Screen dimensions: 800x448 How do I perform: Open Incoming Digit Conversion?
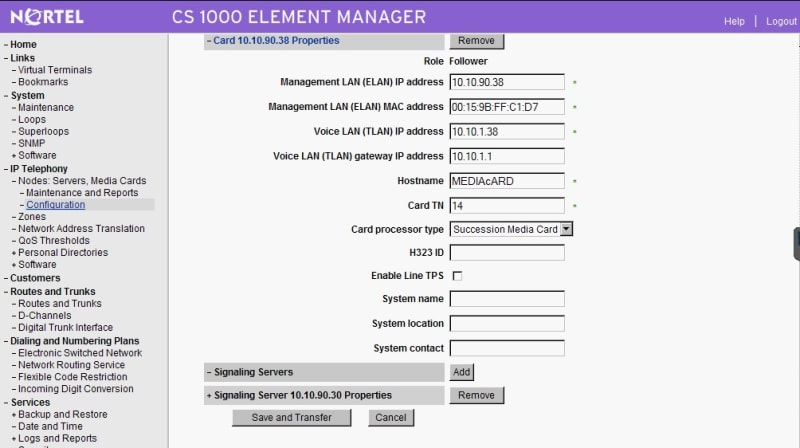tap(76, 389)
